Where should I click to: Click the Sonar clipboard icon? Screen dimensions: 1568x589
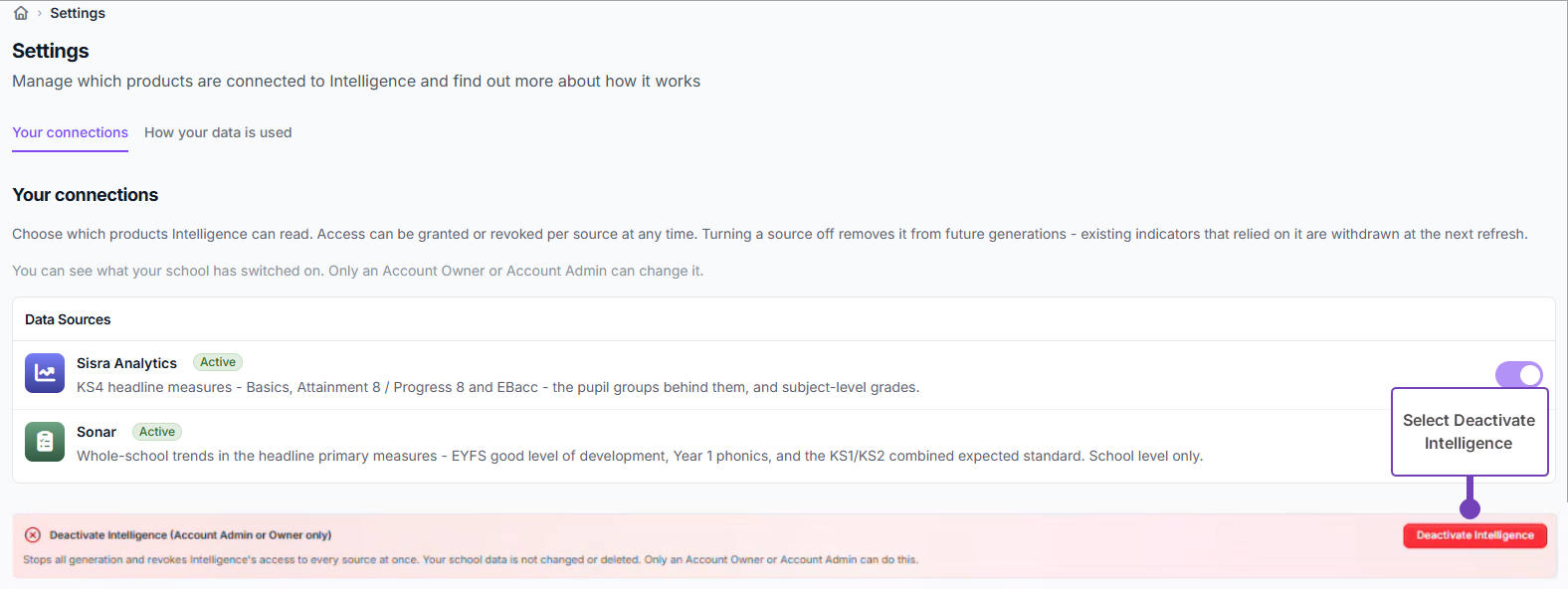[45, 442]
